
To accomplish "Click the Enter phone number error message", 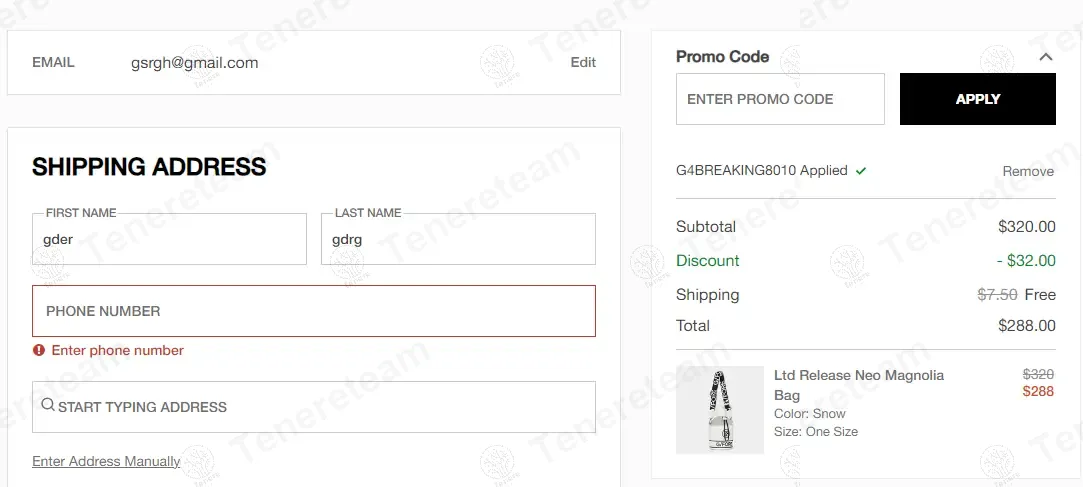I will 118,350.
